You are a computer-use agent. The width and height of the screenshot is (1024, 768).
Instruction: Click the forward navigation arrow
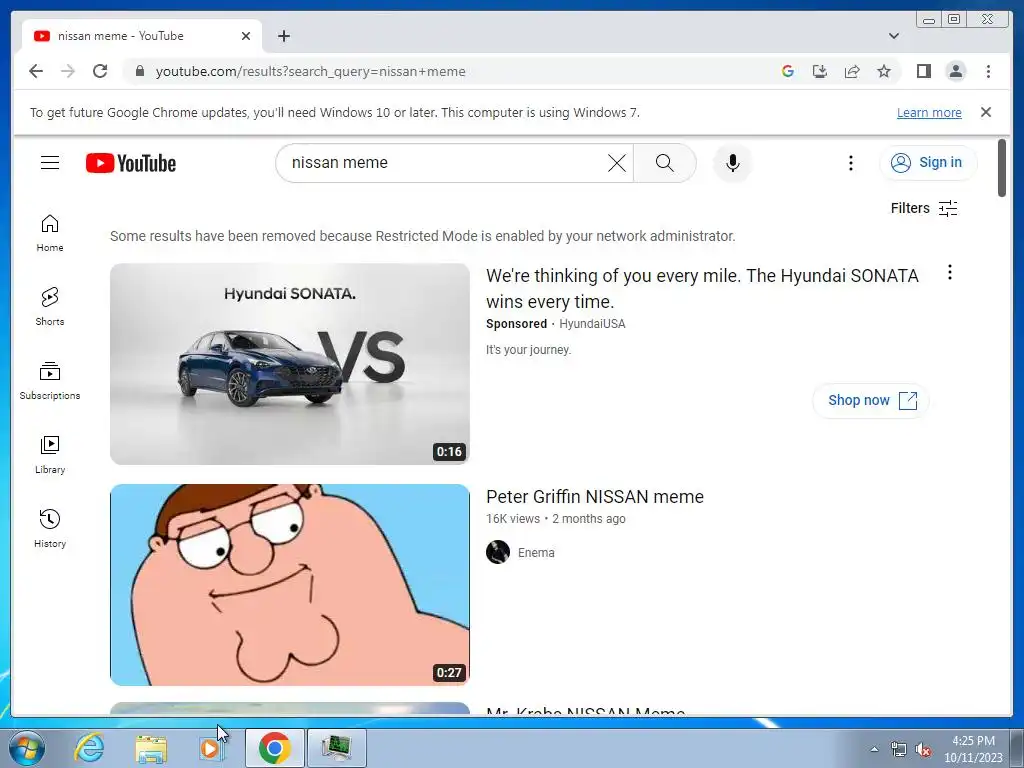(68, 71)
